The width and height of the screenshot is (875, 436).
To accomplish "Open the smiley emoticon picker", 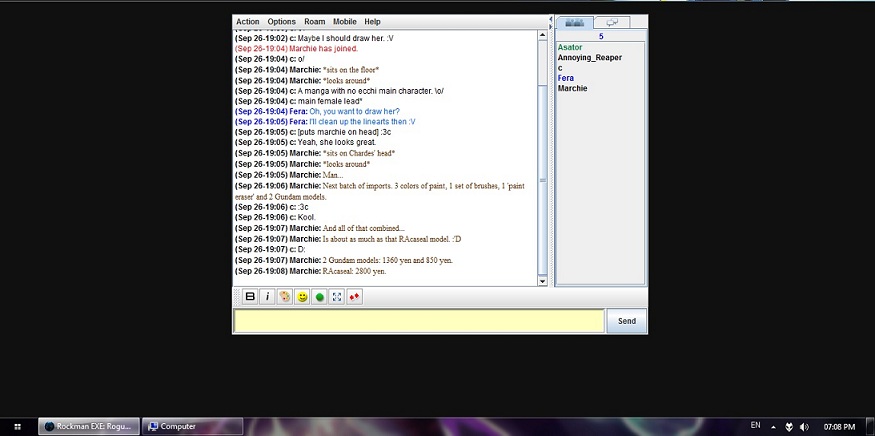I will (x=302, y=297).
